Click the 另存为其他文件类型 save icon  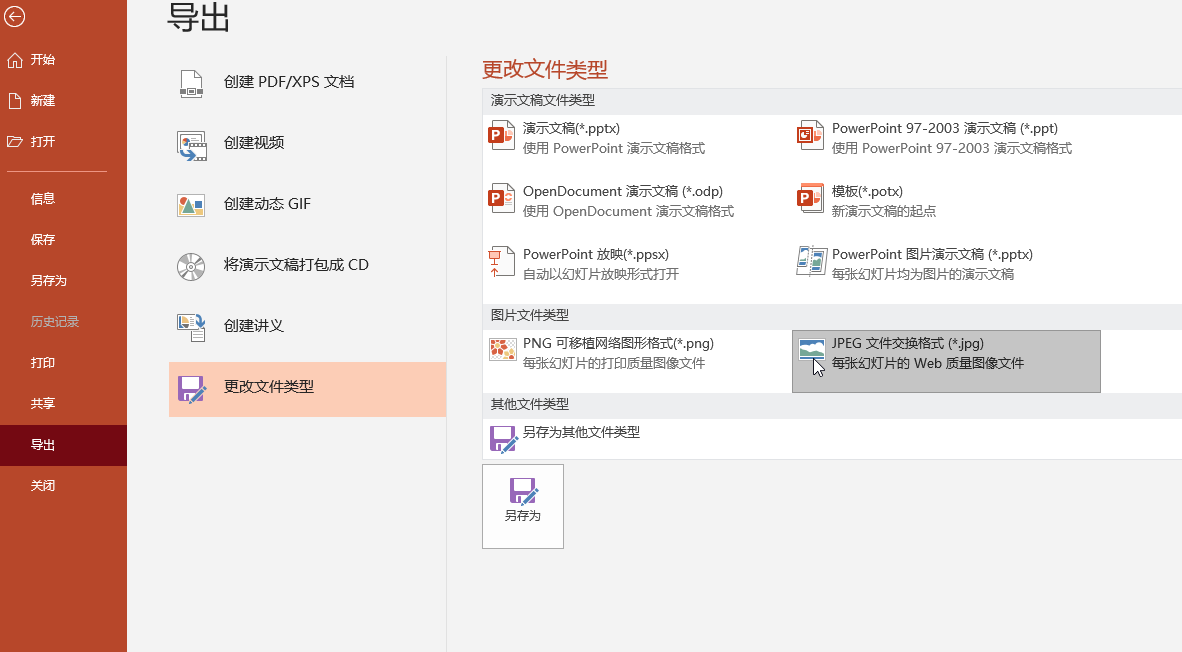coord(504,439)
